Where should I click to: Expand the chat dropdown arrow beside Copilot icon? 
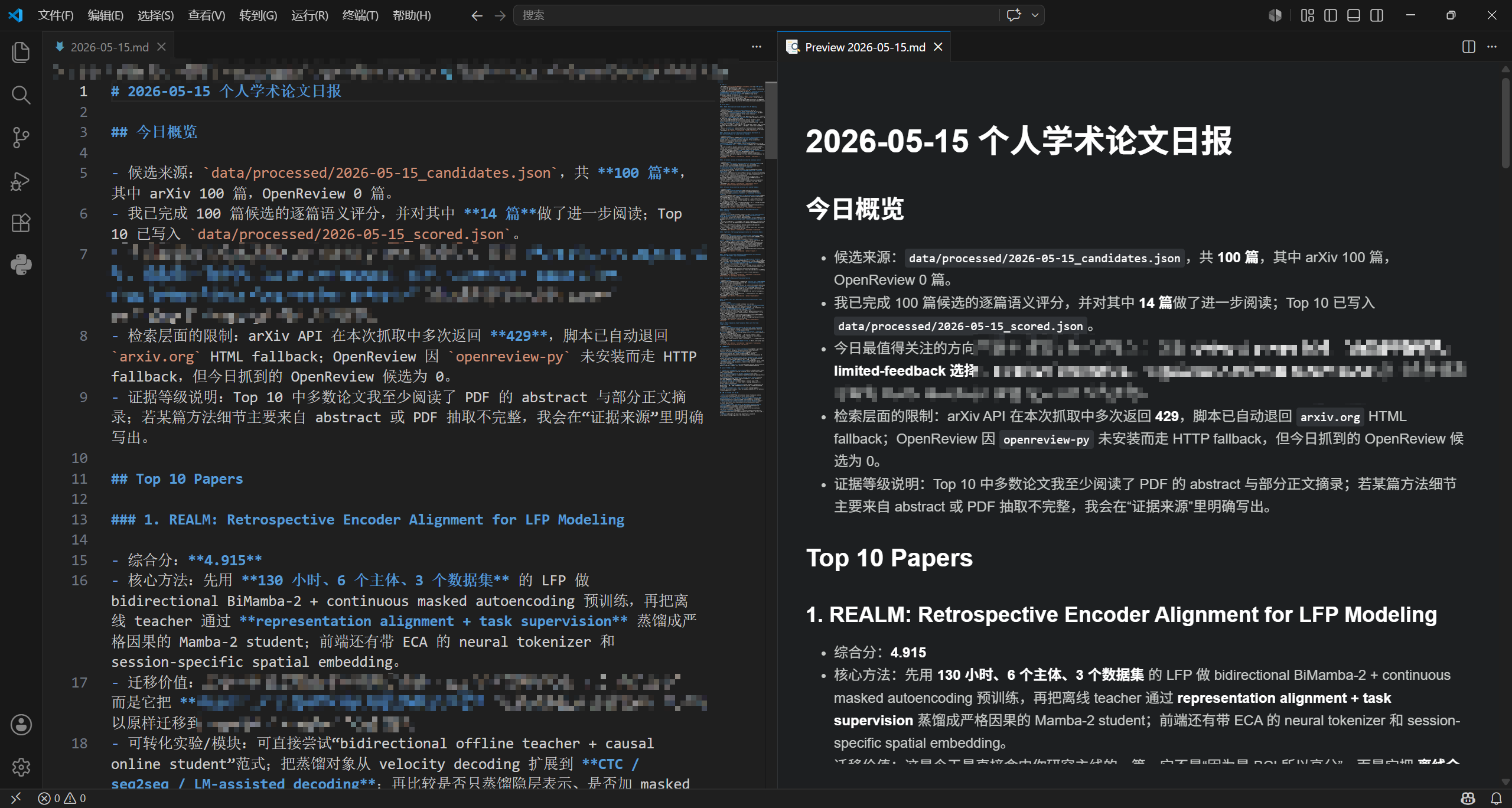pyautogui.click(x=1035, y=15)
